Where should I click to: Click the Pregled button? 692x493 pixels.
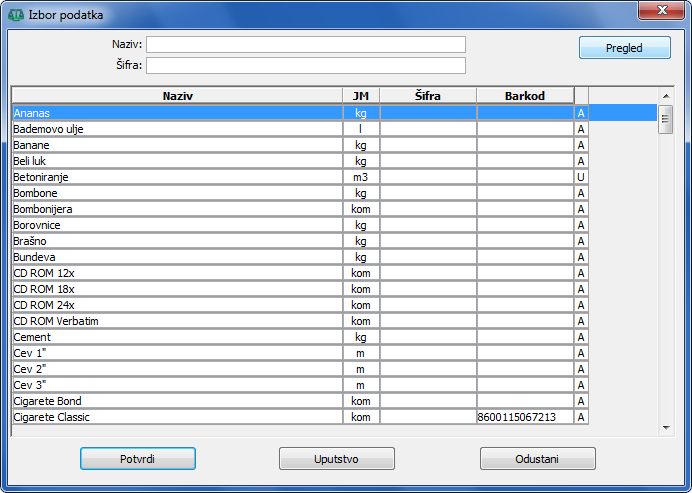point(624,47)
